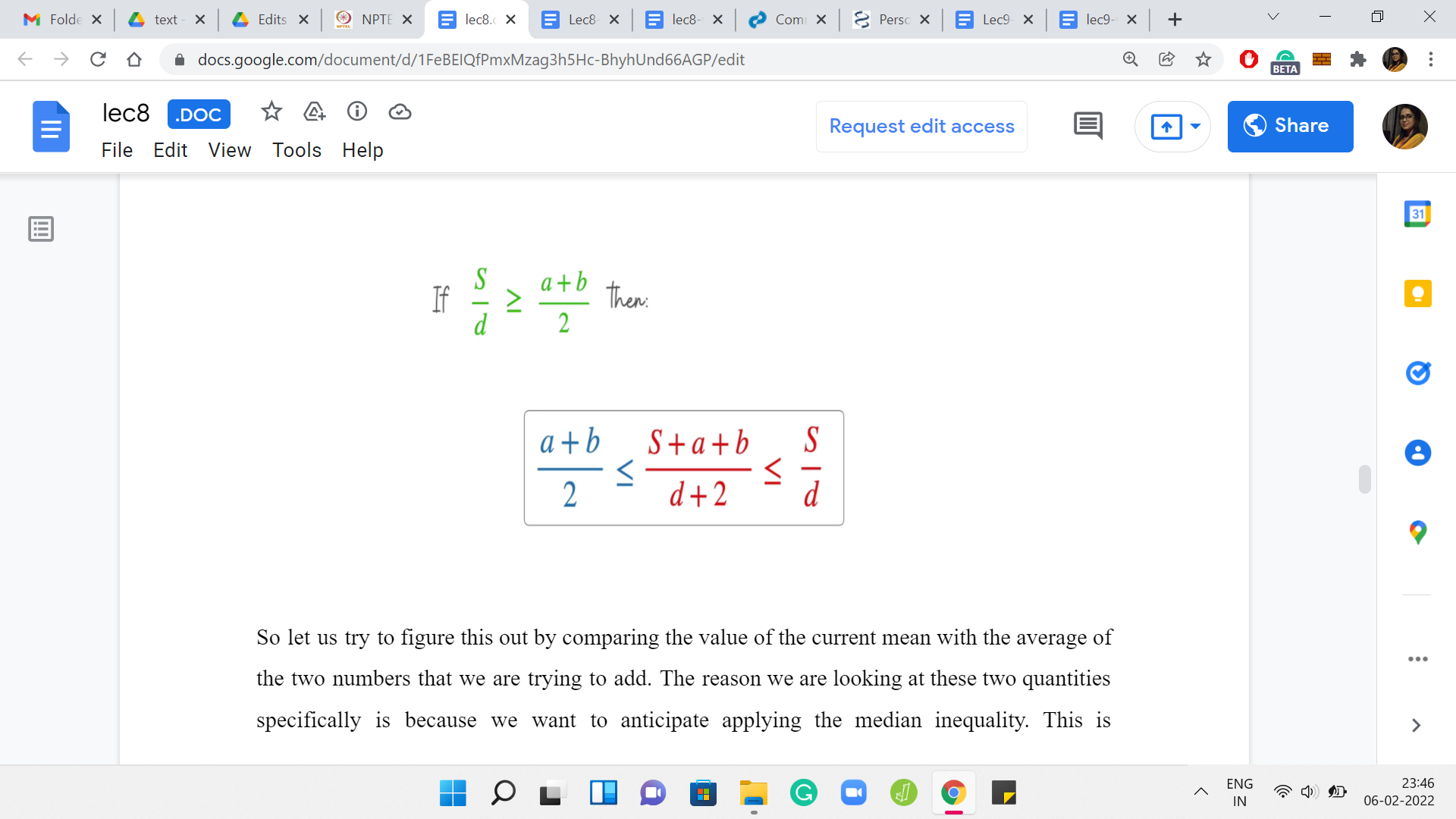Viewport: 1456px width, 819px height.
Task: Open Google Calendar side panel
Action: 1417,215
